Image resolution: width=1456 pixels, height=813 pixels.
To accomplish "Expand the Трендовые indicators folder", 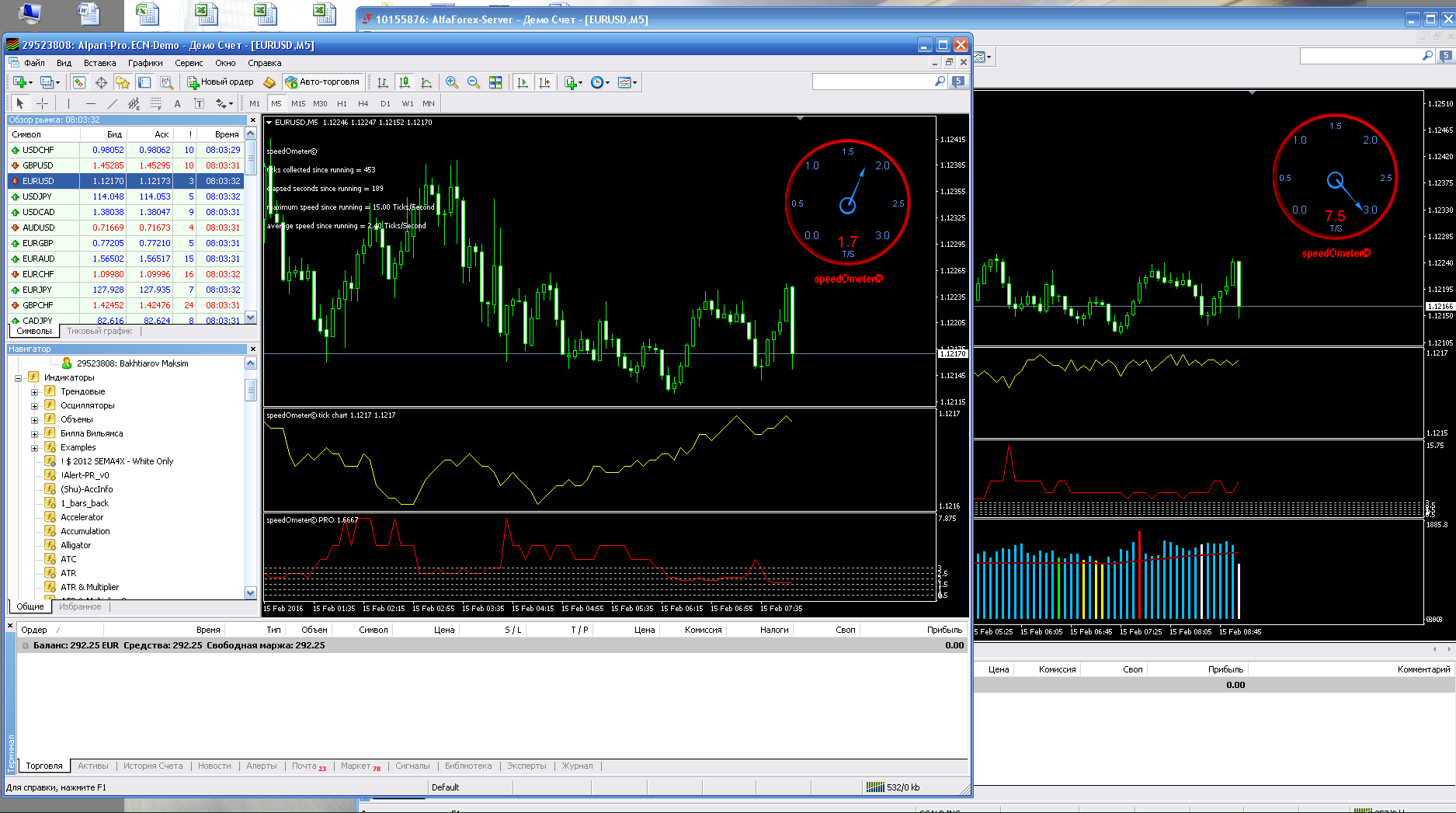I will point(34,392).
